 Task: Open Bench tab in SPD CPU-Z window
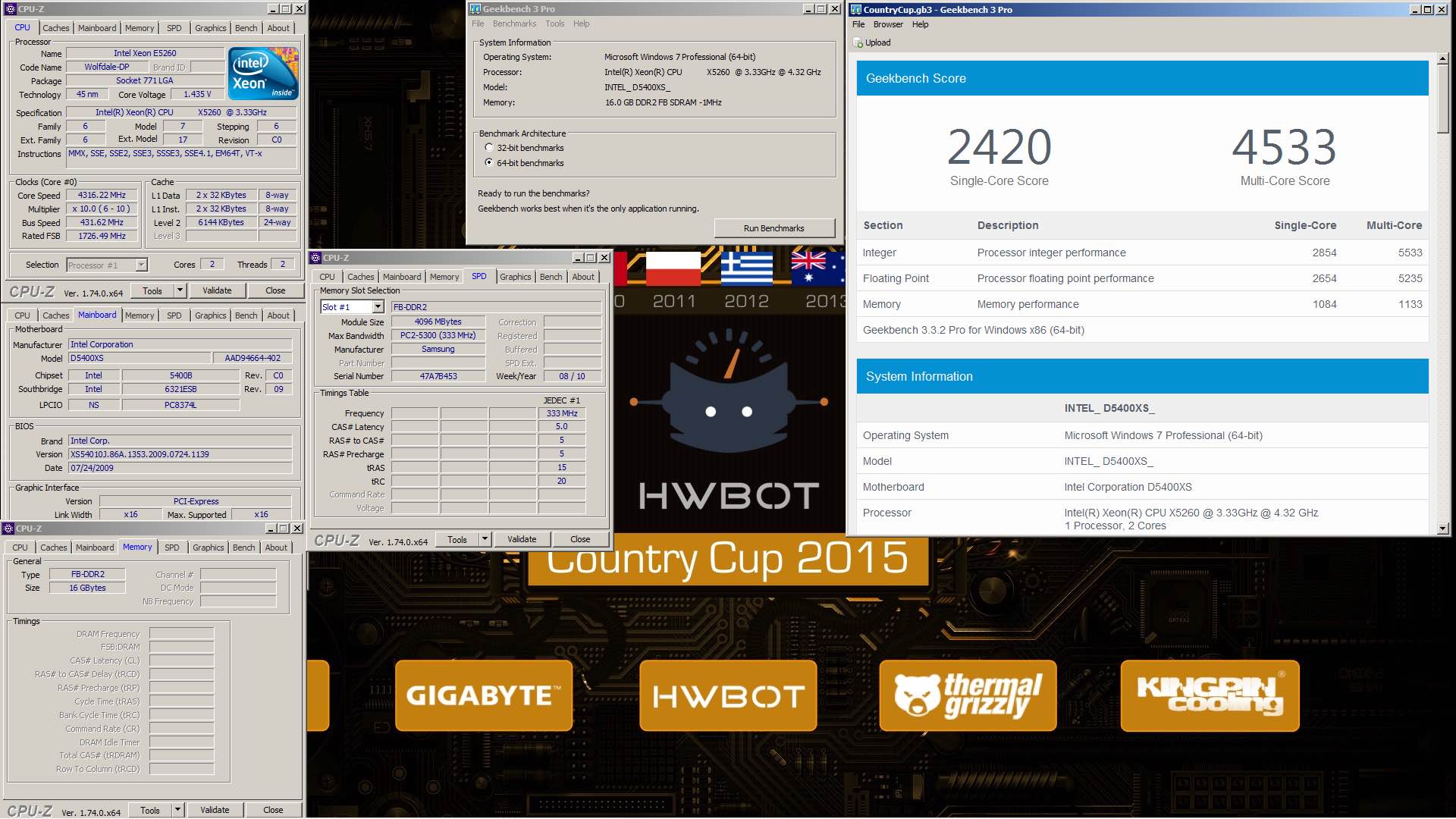[551, 277]
